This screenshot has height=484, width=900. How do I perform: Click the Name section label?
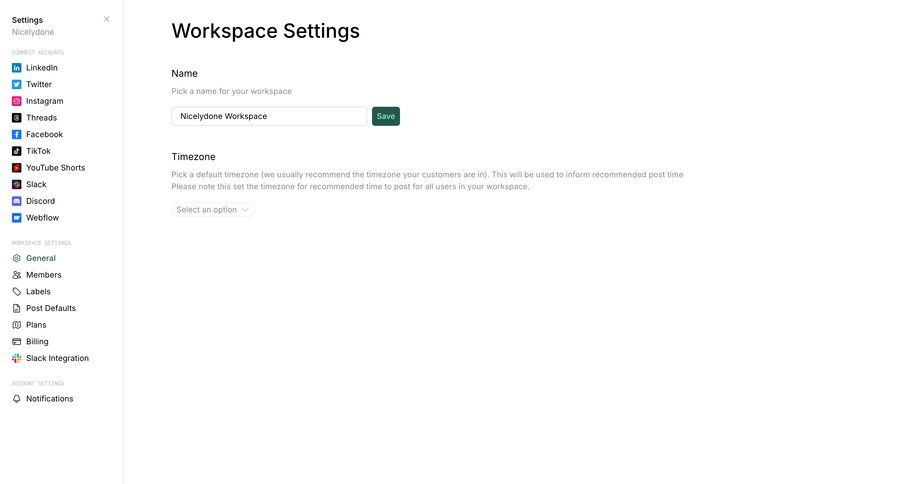click(x=184, y=73)
